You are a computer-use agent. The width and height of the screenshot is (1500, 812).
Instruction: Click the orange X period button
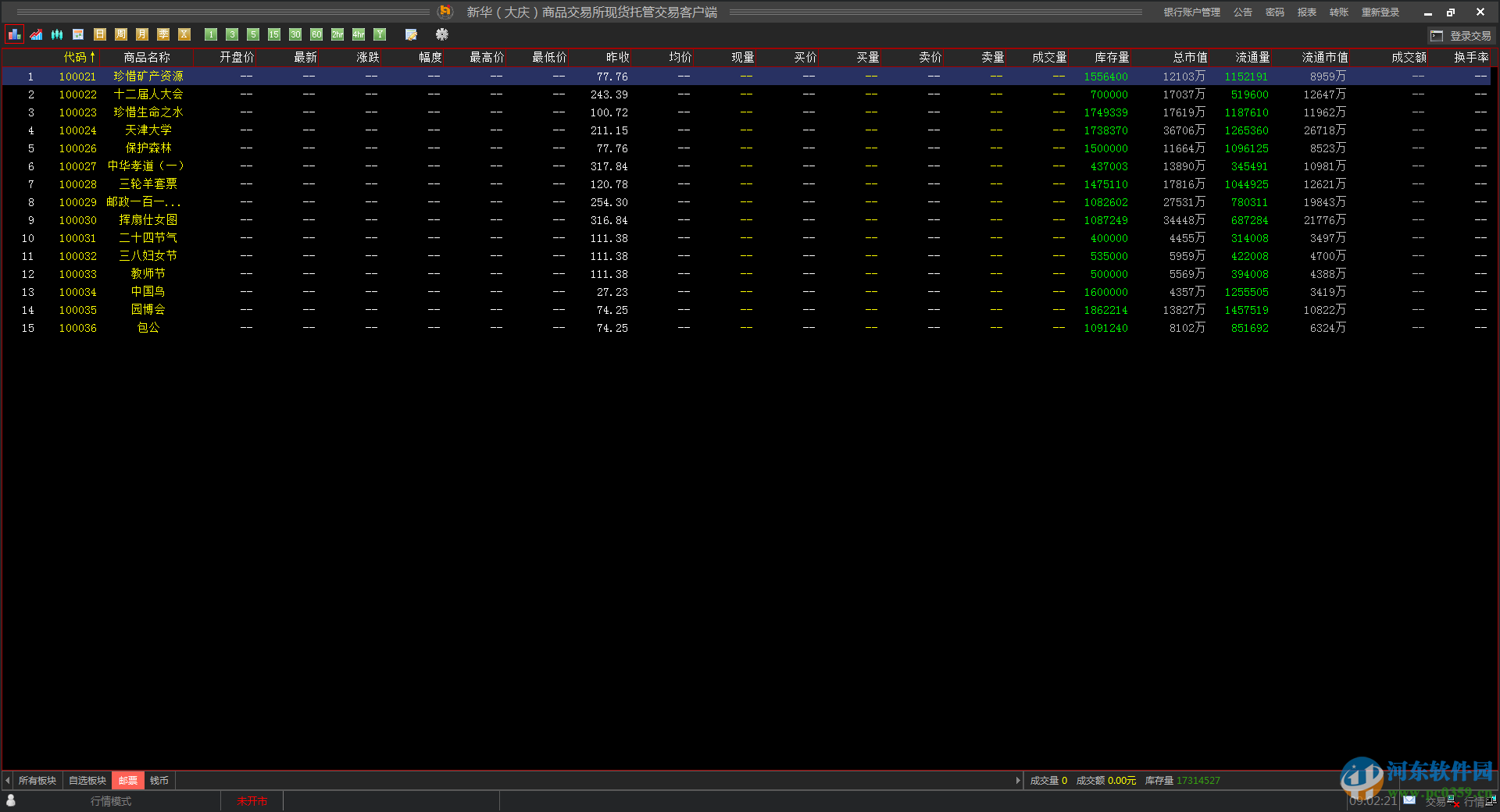pyautogui.click(x=184, y=34)
